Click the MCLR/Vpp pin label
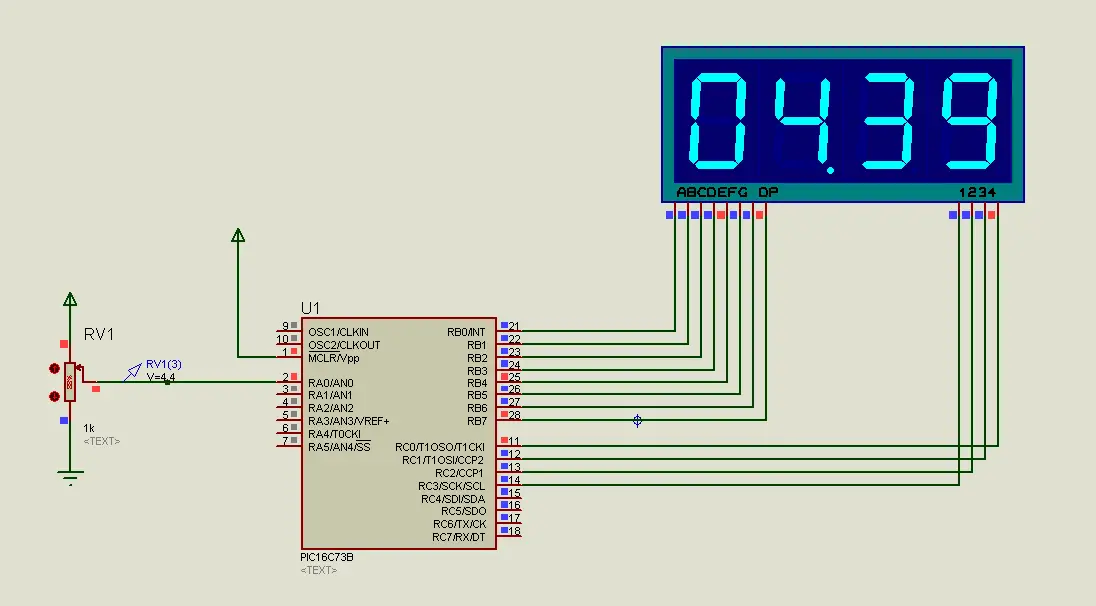Viewport: 1096px width, 606px height. click(x=334, y=358)
